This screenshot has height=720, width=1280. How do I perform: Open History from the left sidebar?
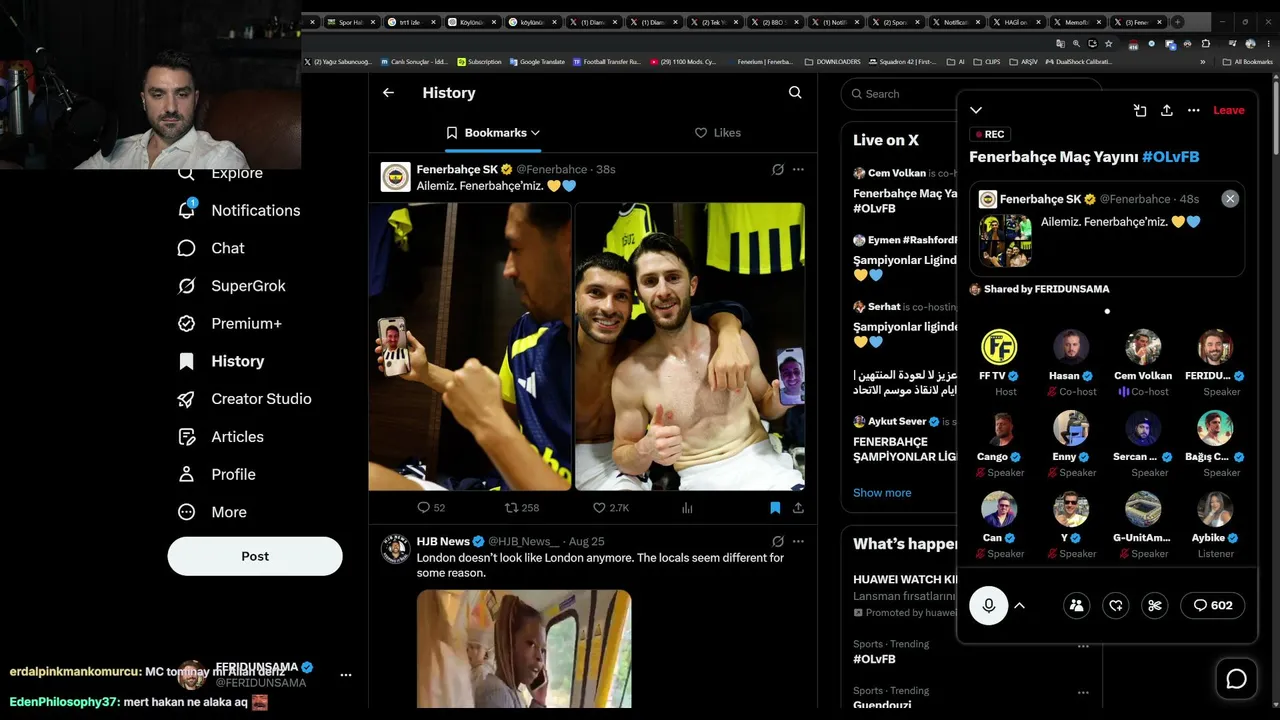click(220, 361)
